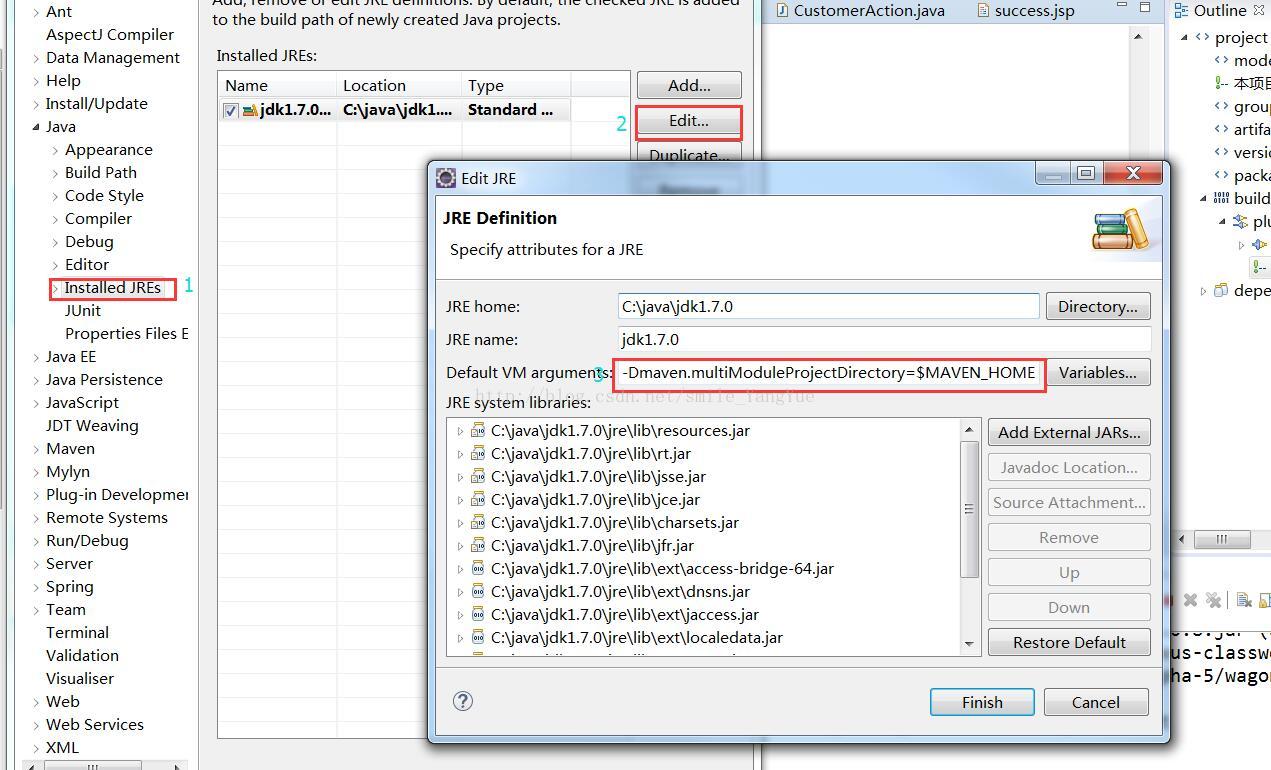The height and width of the screenshot is (770, 1271).
Task: Select AspectJ Compiler preferences entry
Action: 109,34
